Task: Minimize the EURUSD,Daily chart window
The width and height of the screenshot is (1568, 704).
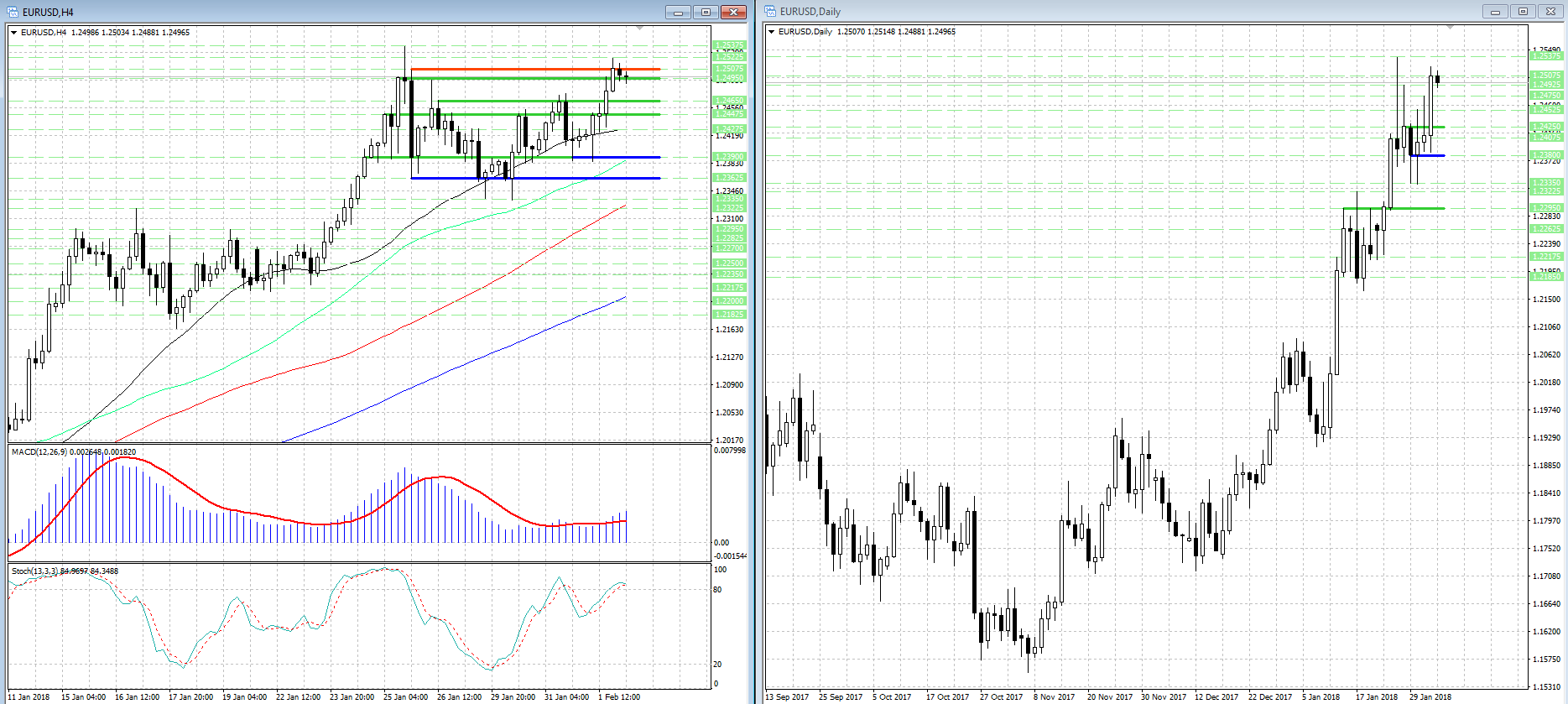Action: (1495, 12)
